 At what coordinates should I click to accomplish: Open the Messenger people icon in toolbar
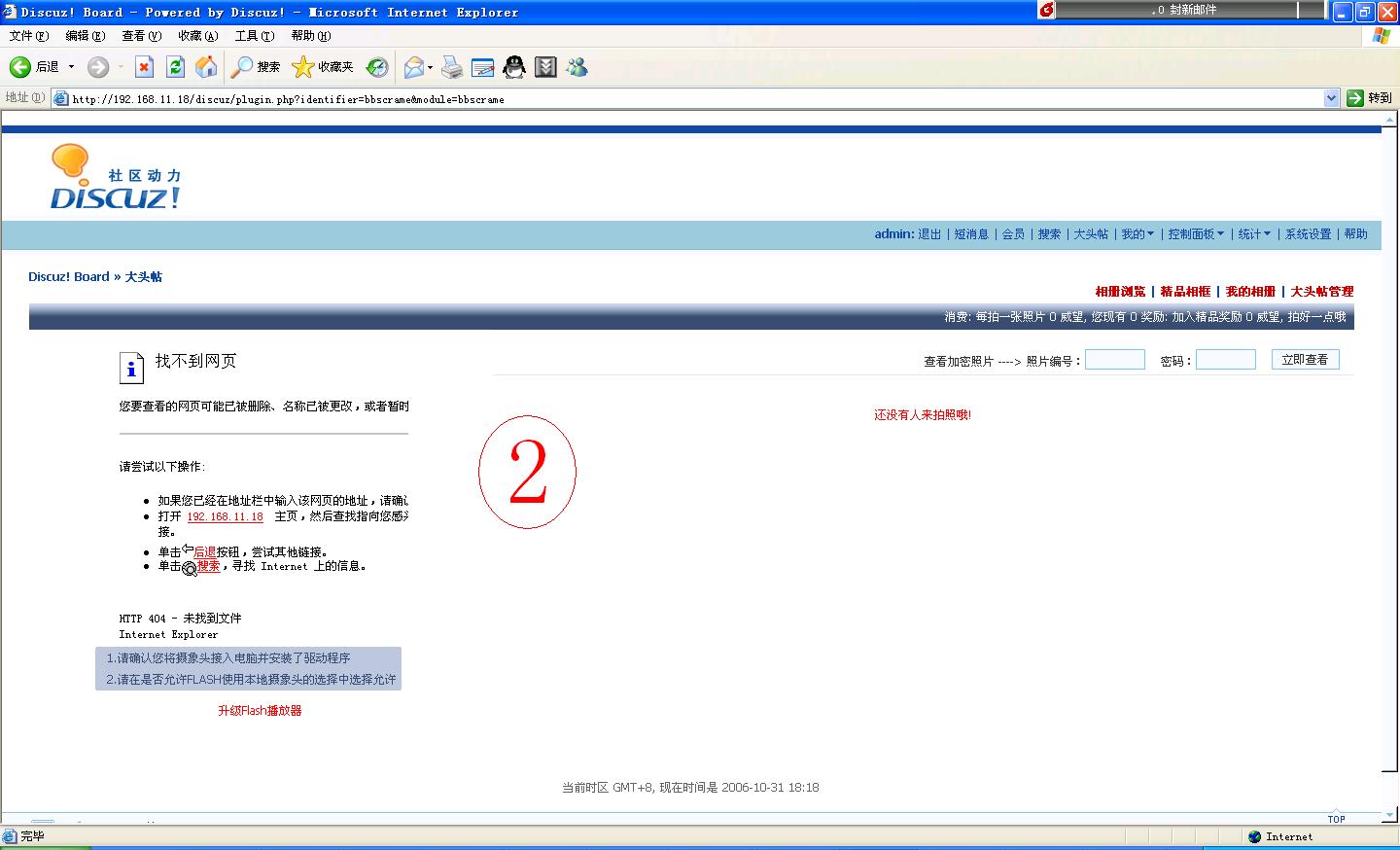[x=577, y=67]
